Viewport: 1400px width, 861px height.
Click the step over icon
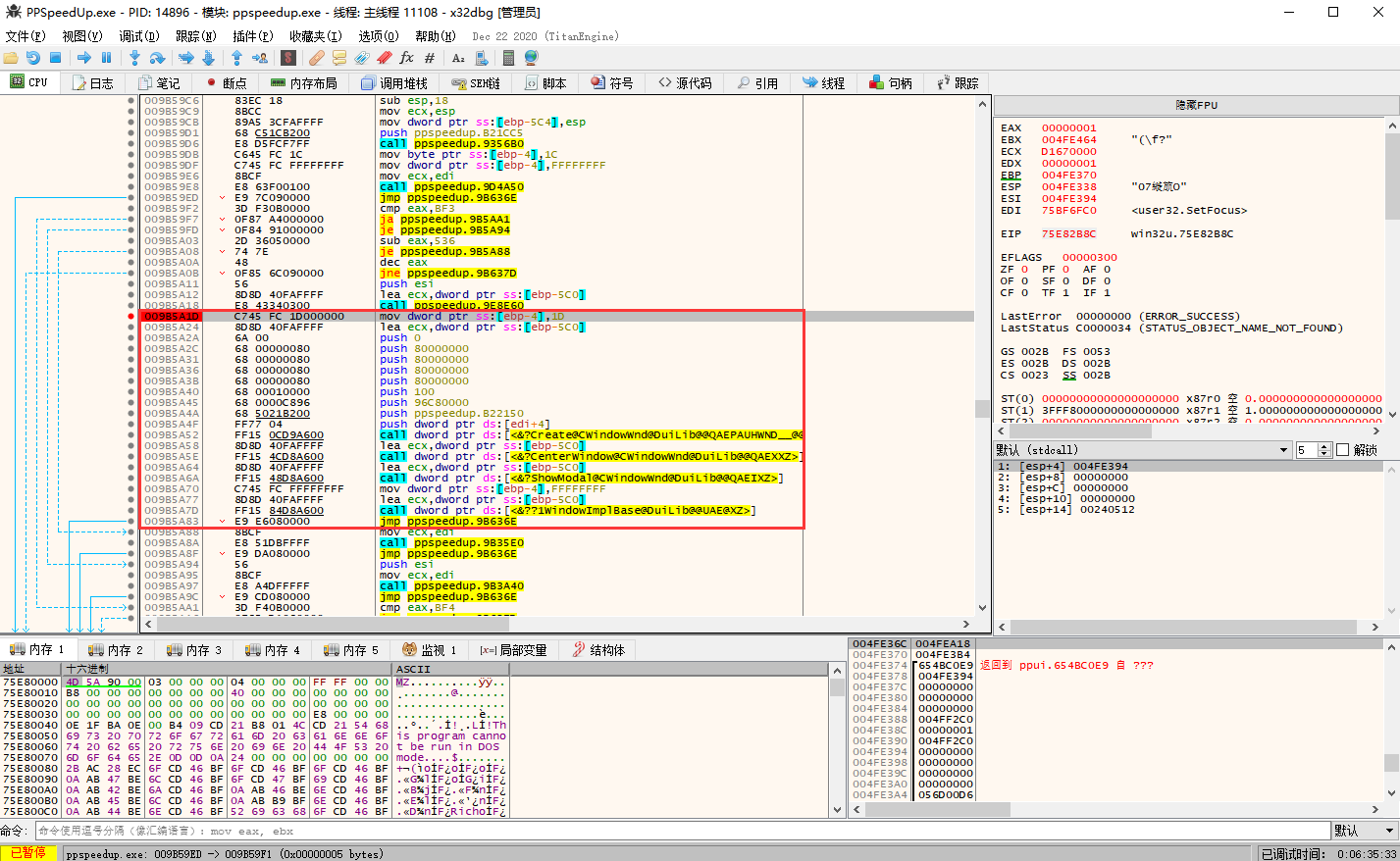[157, 58]
